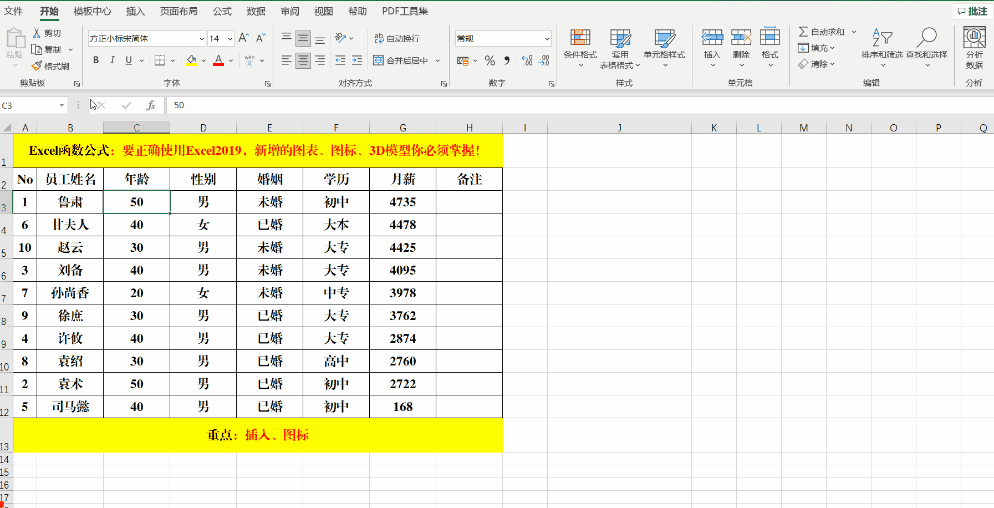
Task: Click the text orientation icon
Action: [341, 38]
